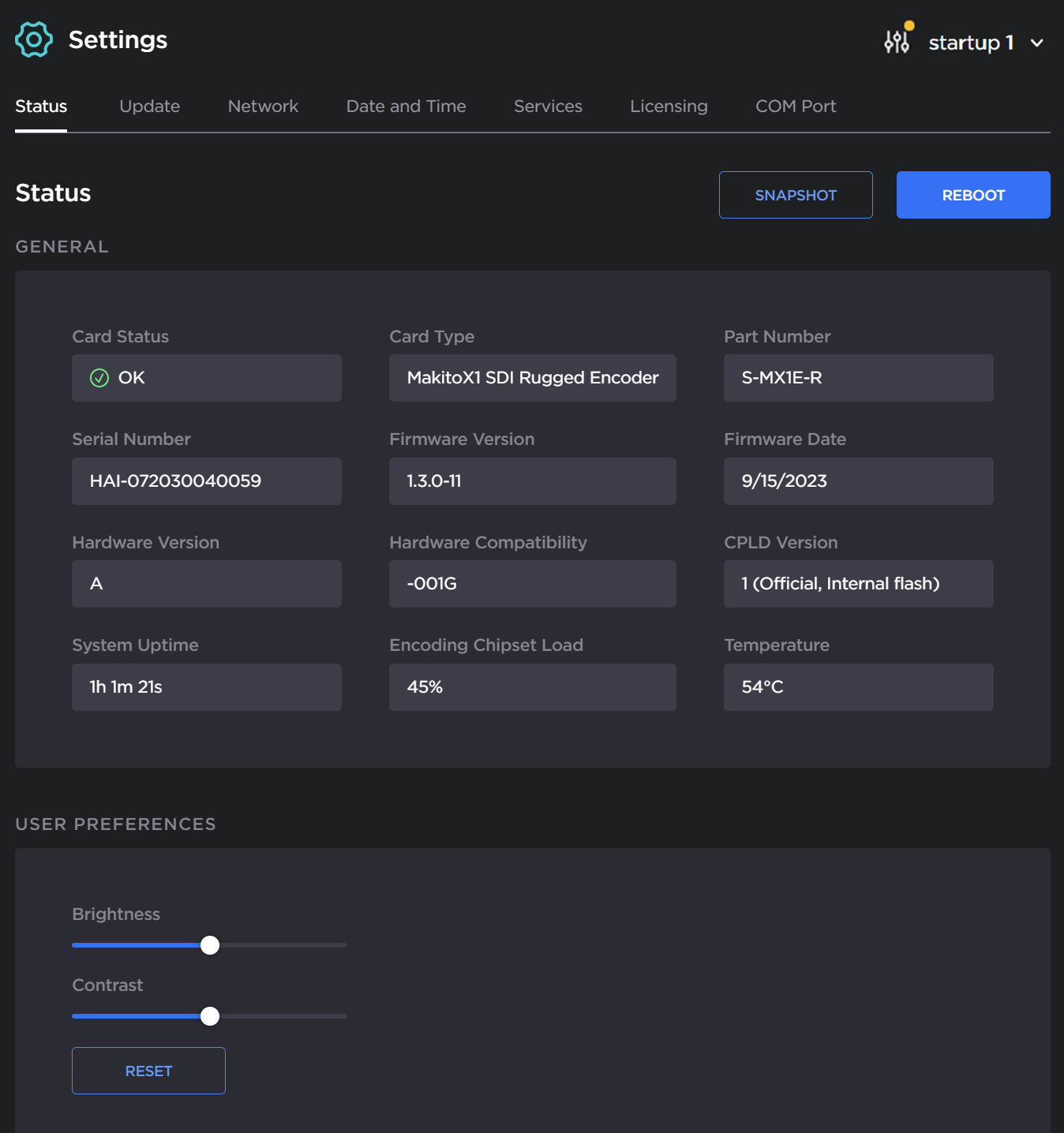Select the Status tab

coord(41,106)
